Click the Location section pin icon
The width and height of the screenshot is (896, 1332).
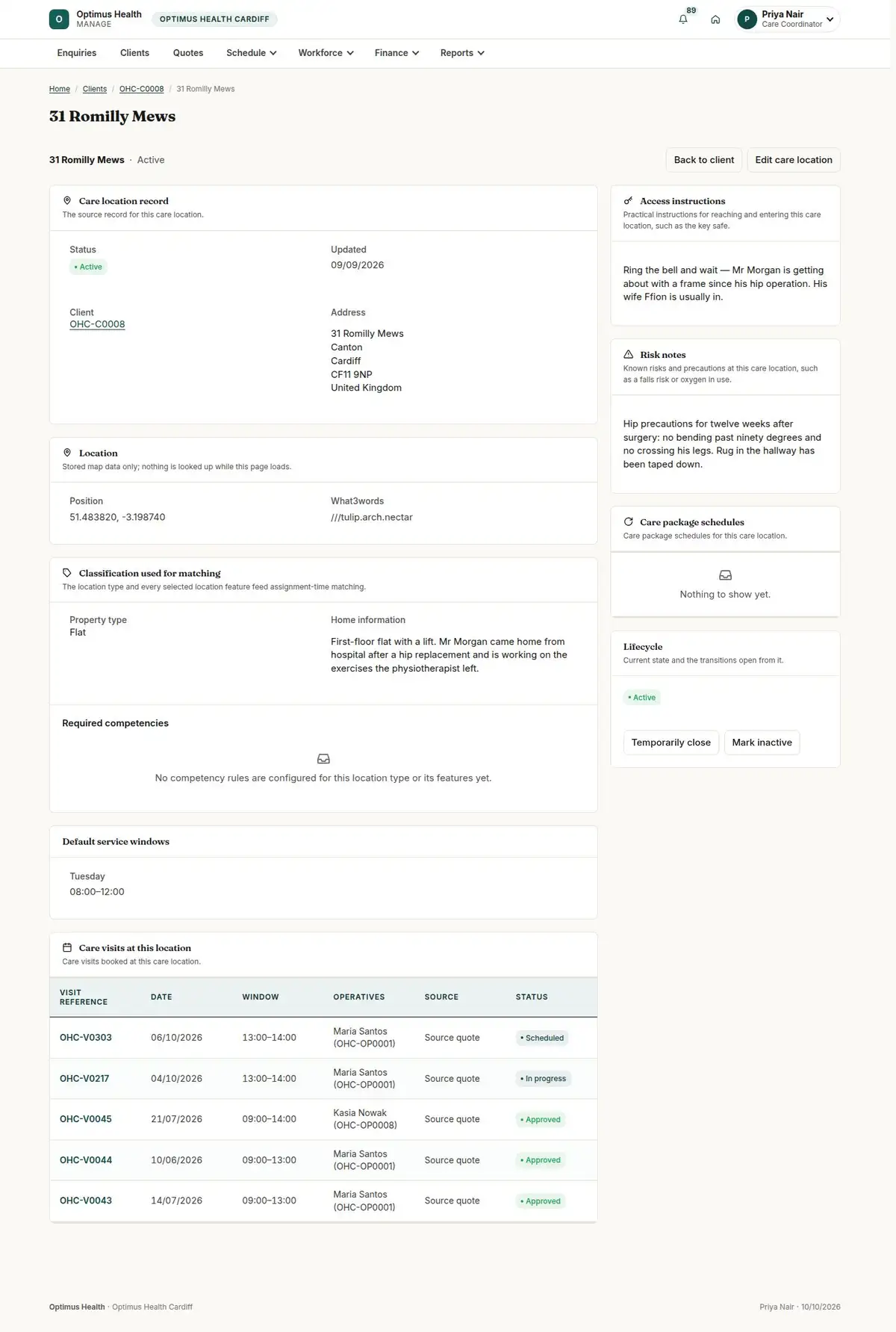pos(67,453)
